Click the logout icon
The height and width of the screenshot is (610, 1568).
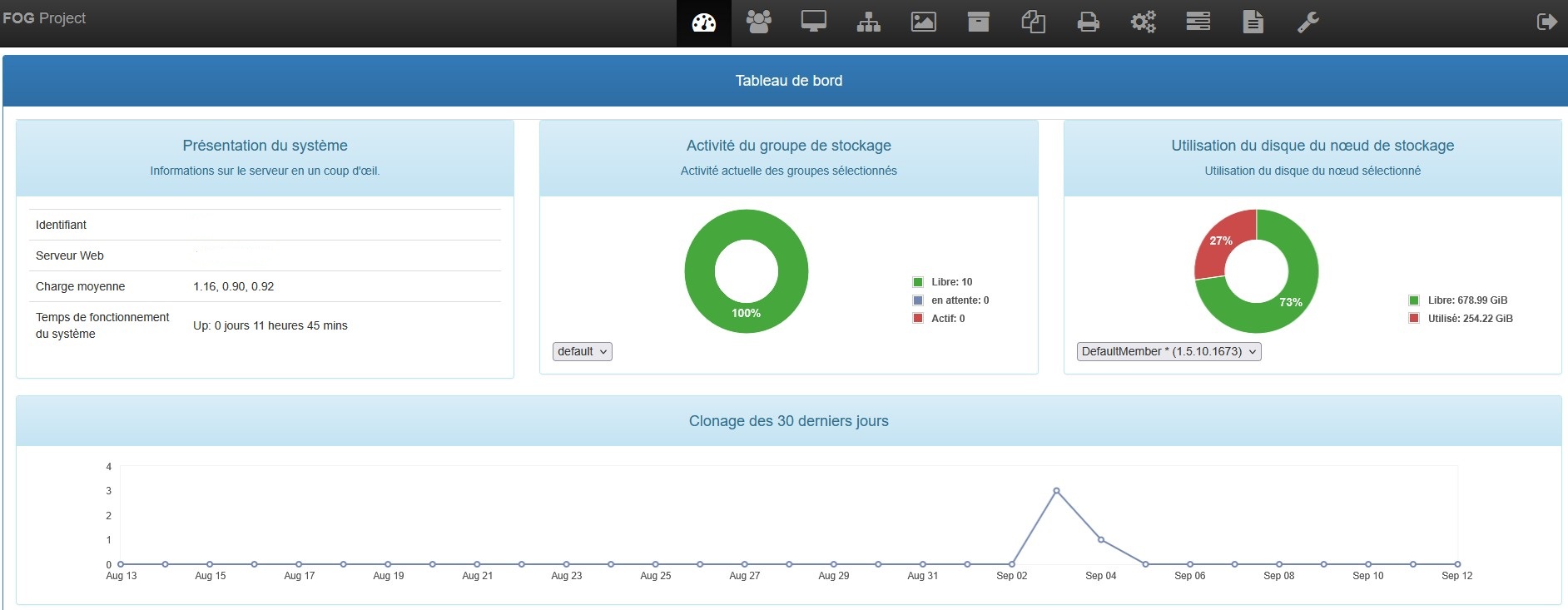click(1546, 22)
